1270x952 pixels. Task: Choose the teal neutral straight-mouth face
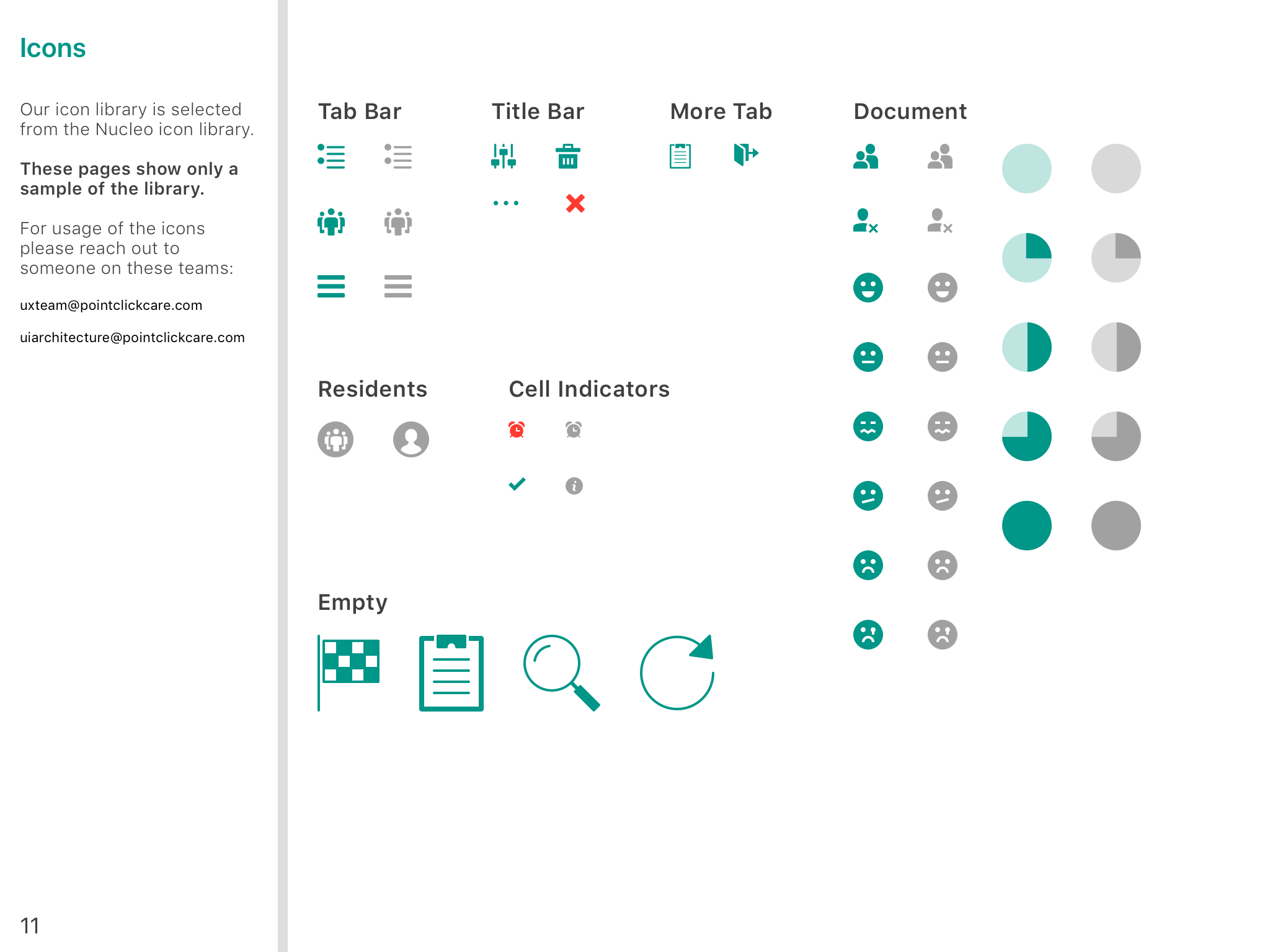pos(868,357)
